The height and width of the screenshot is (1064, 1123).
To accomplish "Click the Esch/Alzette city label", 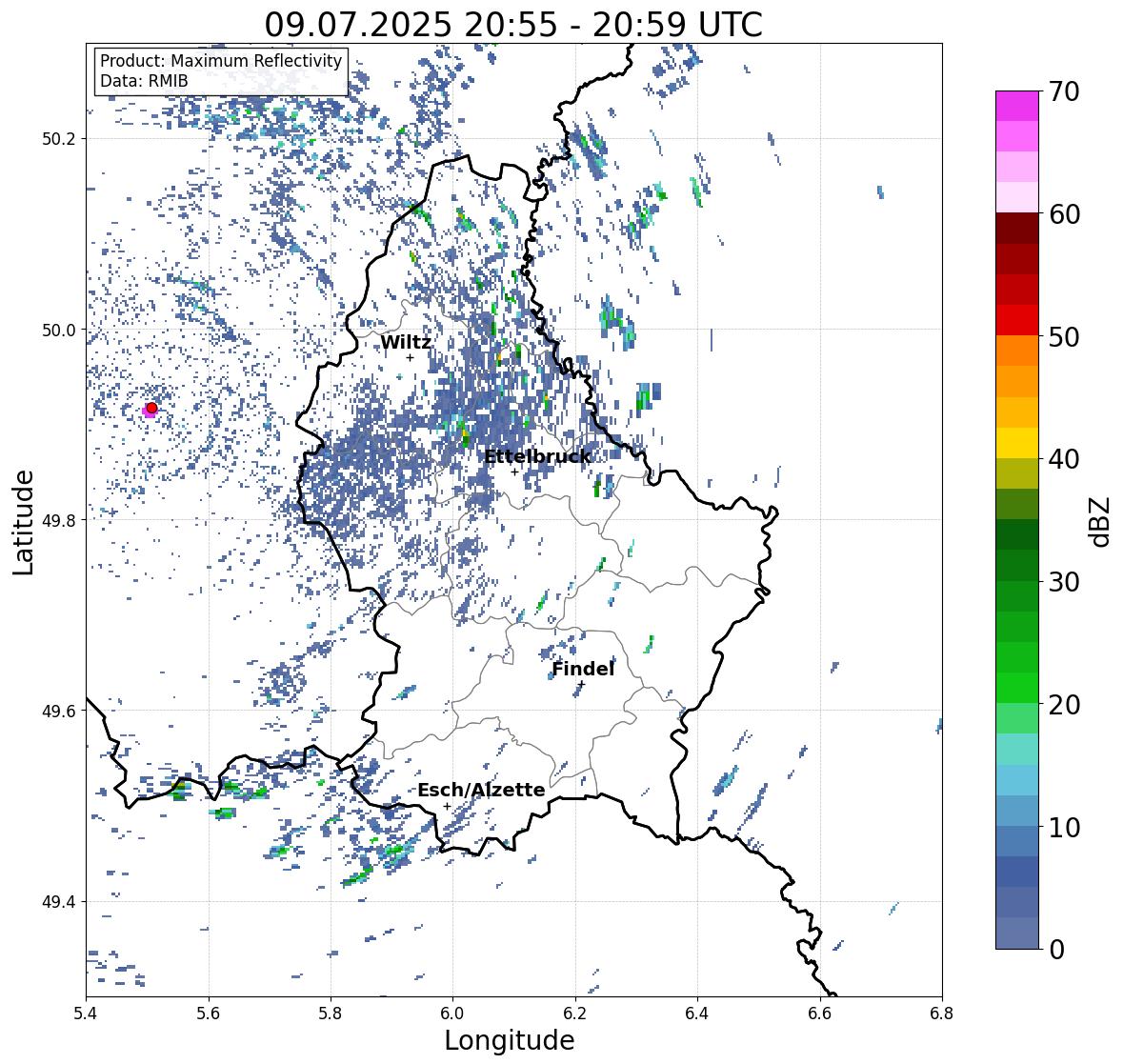I will pyautogui.click(x=481, y=790).
